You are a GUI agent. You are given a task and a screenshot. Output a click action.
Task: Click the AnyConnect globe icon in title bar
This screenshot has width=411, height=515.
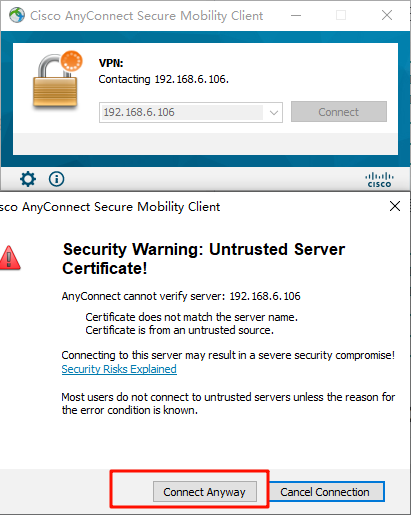point(17,15)
